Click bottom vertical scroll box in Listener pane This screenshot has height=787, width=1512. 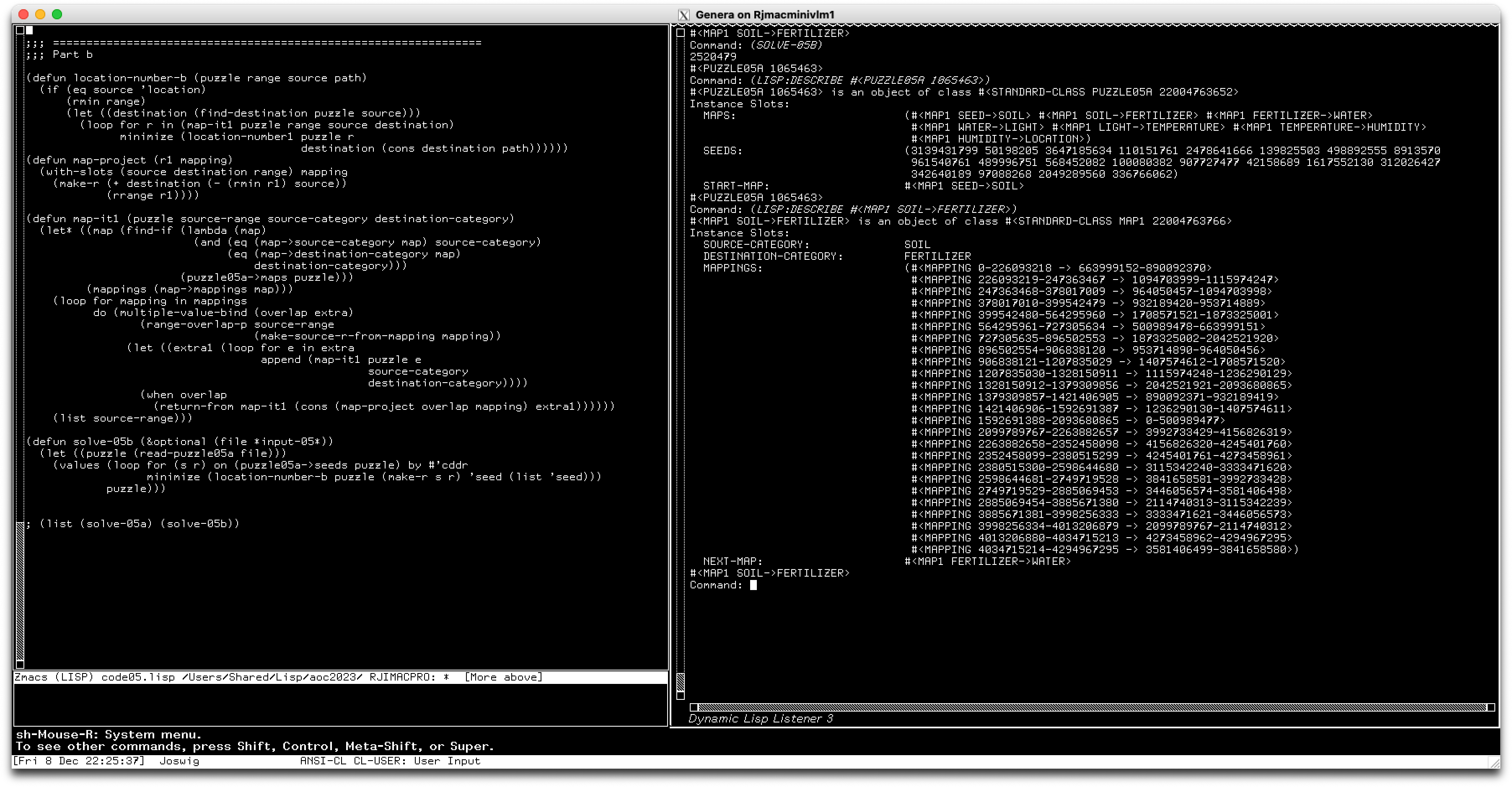680,696
